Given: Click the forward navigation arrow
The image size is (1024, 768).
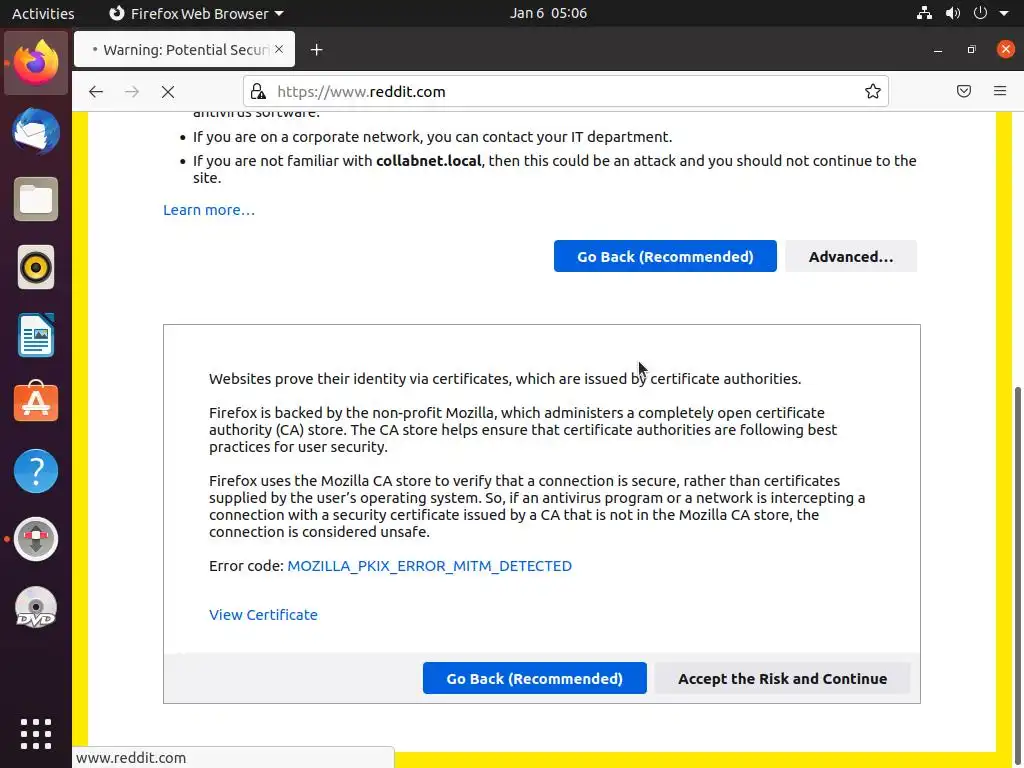Looking at the screenshot, I should point(132,91).
